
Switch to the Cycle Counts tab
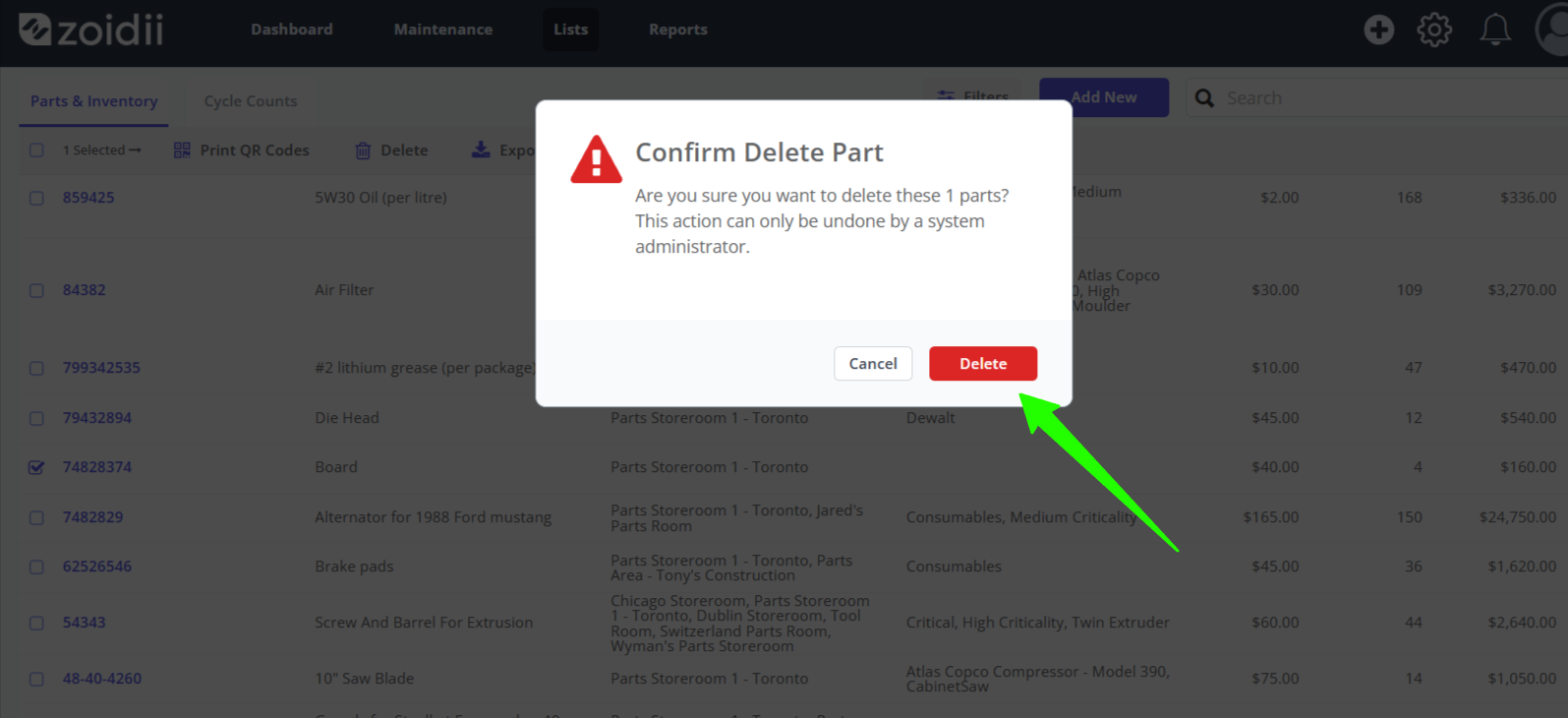coord(251,101)
